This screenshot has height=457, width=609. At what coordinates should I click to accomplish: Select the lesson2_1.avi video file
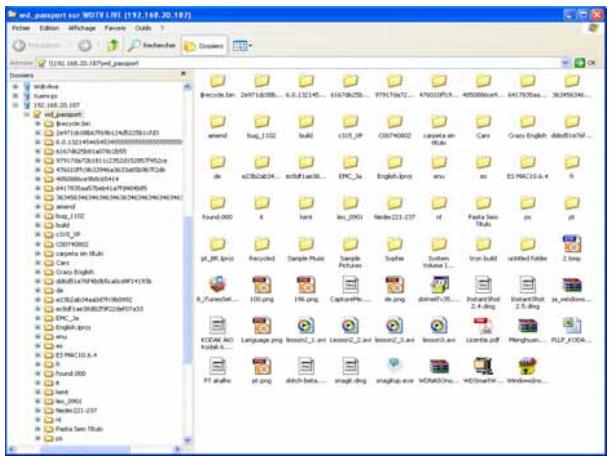(x=306, y=330)
